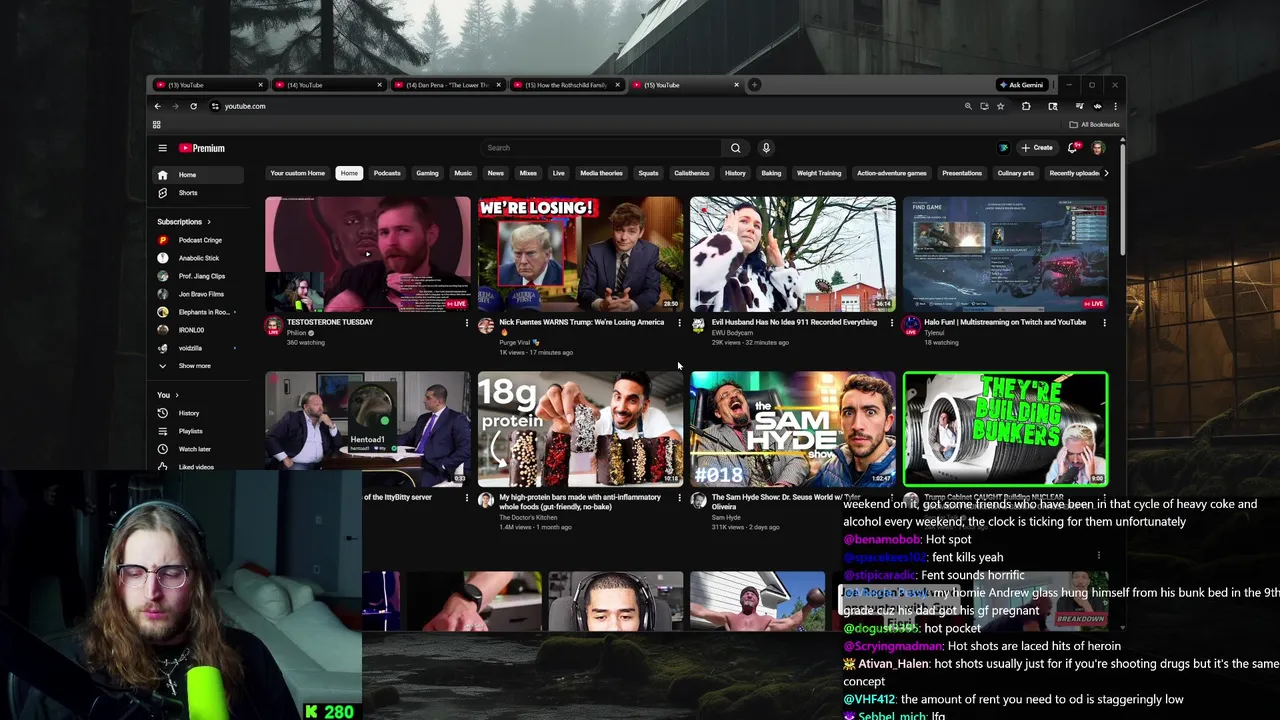Open the Elephants in Roo... subscription
The height and width of the screenshot is (720, 1280).
pos(197,312)
